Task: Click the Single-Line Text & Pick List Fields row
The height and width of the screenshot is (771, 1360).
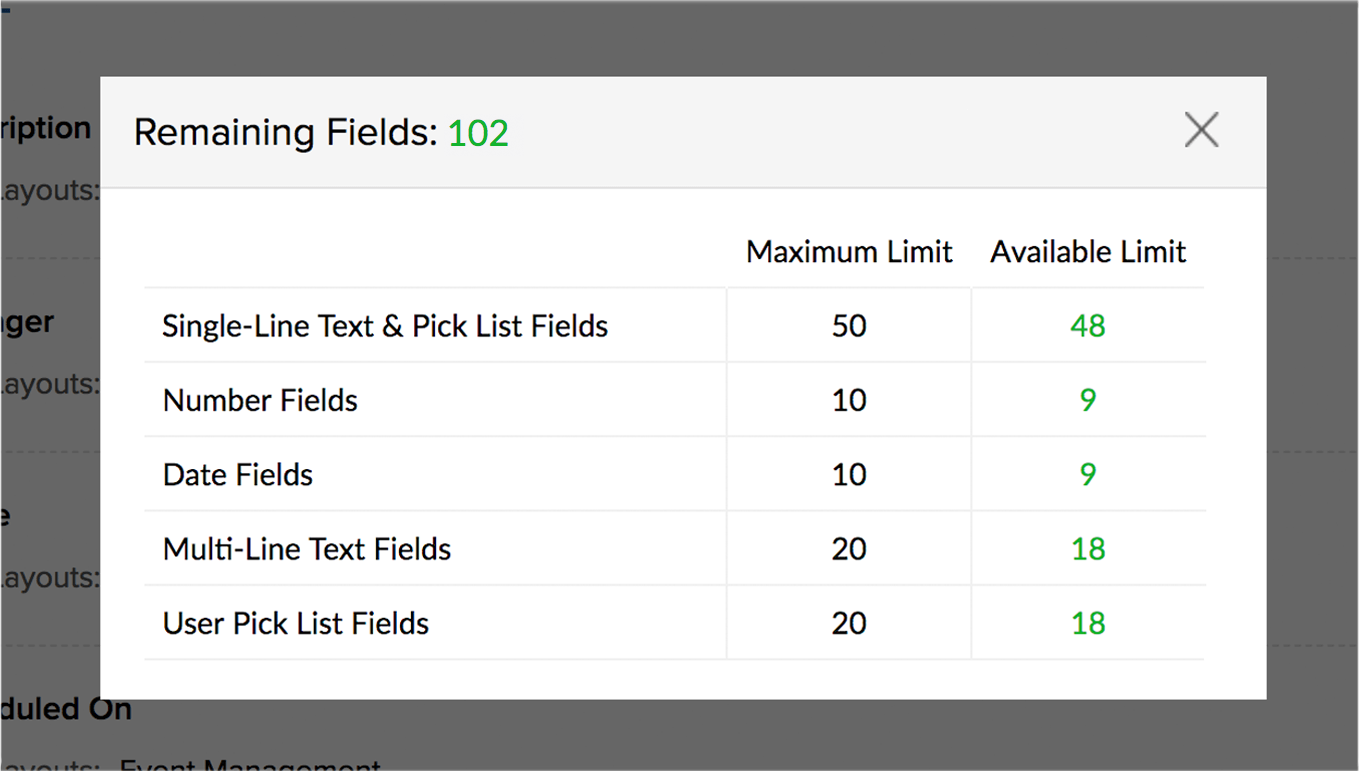Action: (x=674, y=326)
